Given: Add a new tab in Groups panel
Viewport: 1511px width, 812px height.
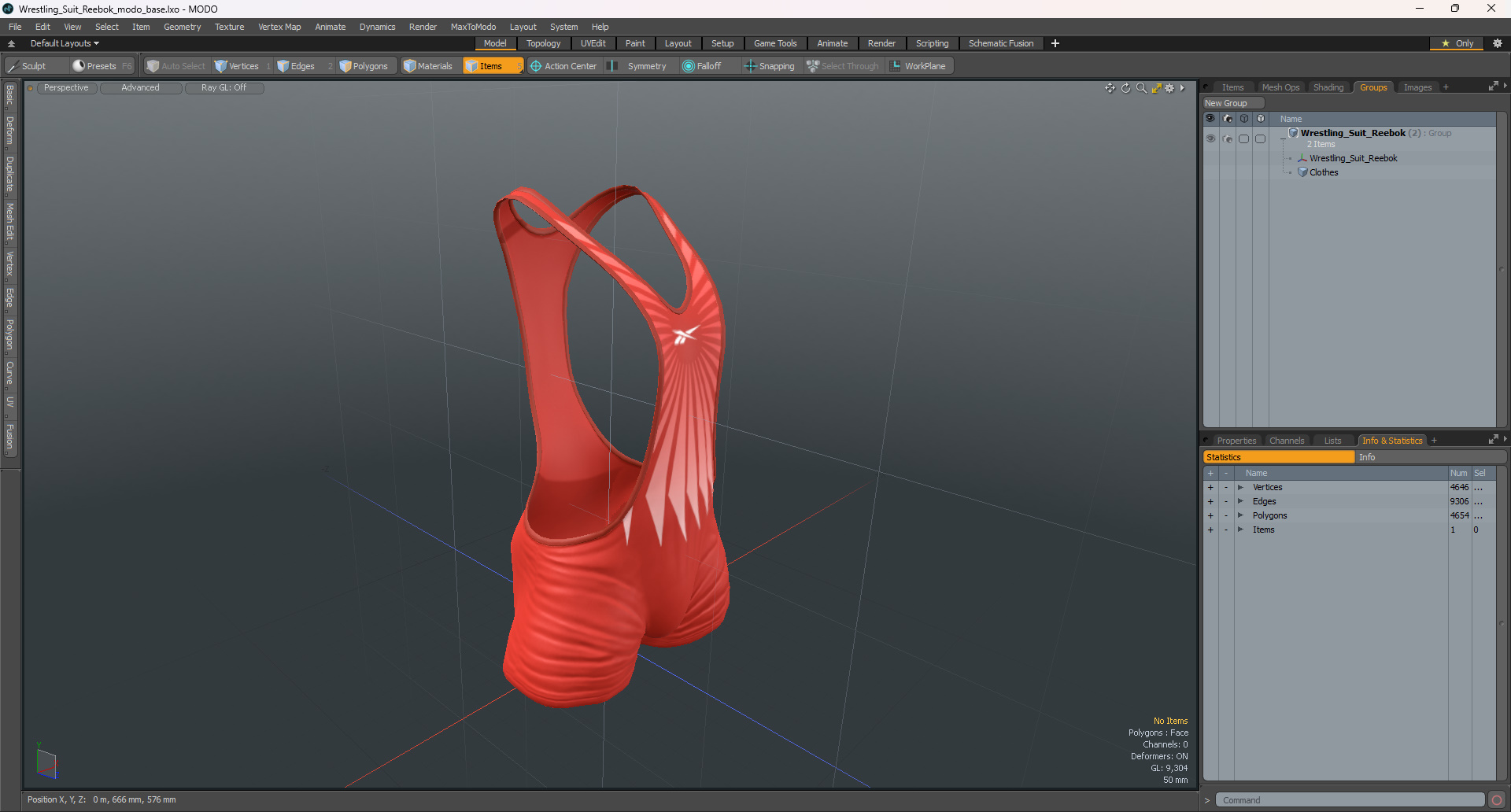Looking at the screenshot, I should tap(1446, 87).
